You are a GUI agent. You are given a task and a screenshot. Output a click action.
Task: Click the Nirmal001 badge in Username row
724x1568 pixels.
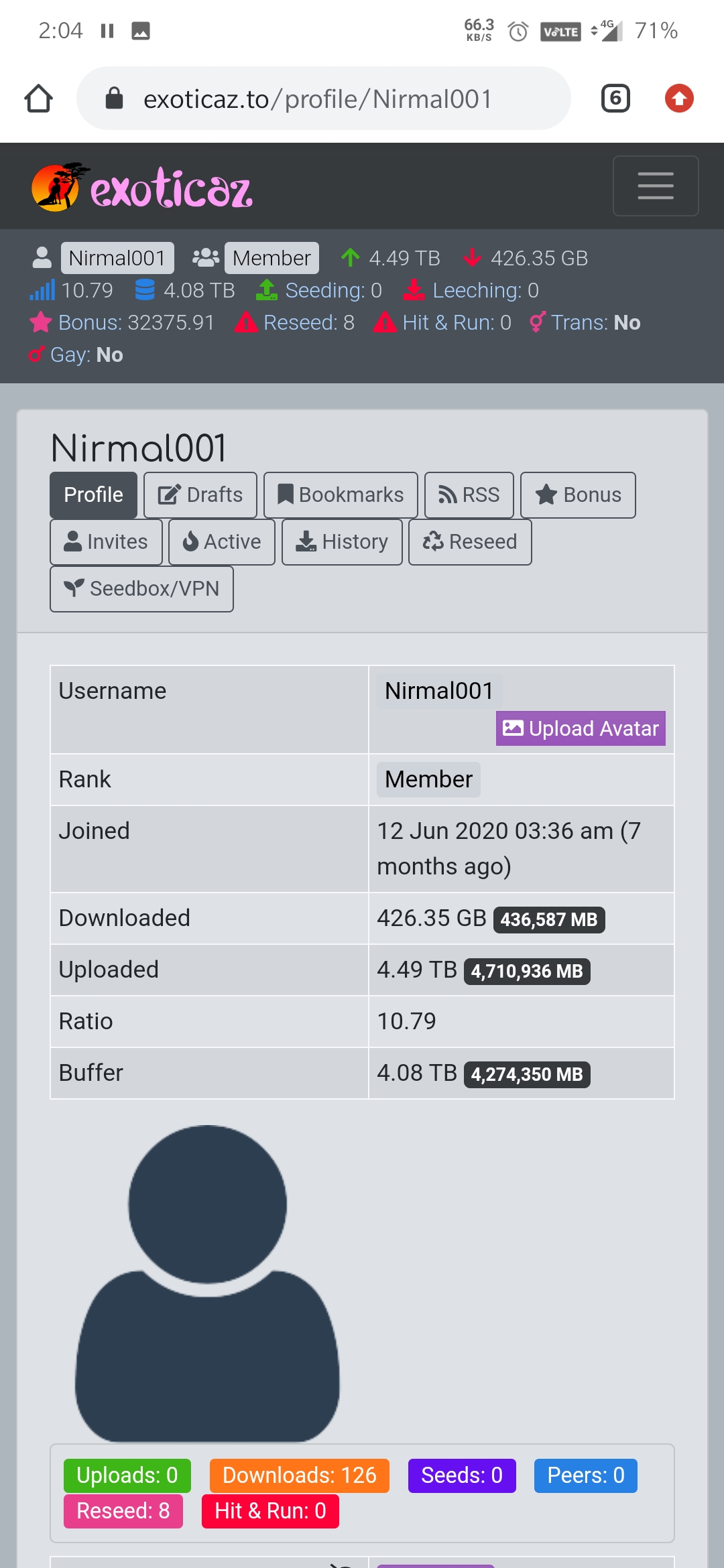[x=439, y=691]
